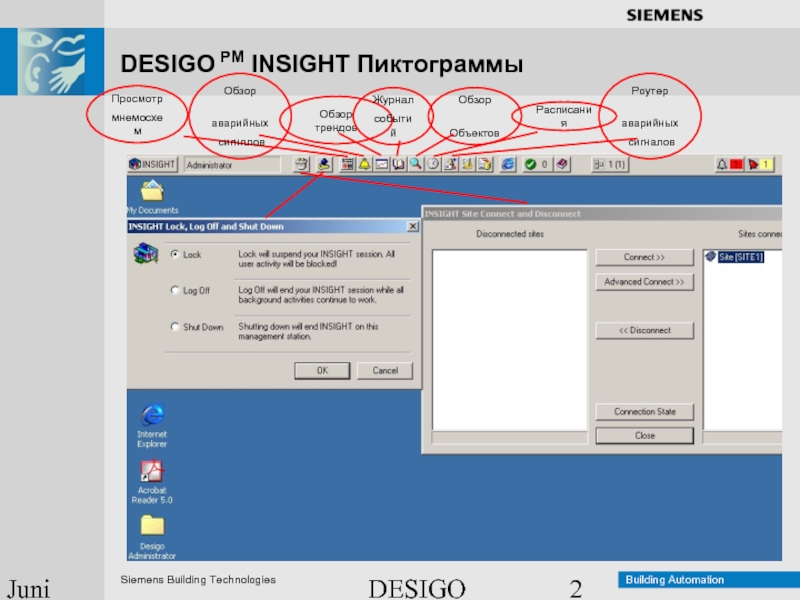The height and width of the screenshot is (600, 800).
Task: Click inside the Disconnected sites list box
Action: tap(510, 340)
